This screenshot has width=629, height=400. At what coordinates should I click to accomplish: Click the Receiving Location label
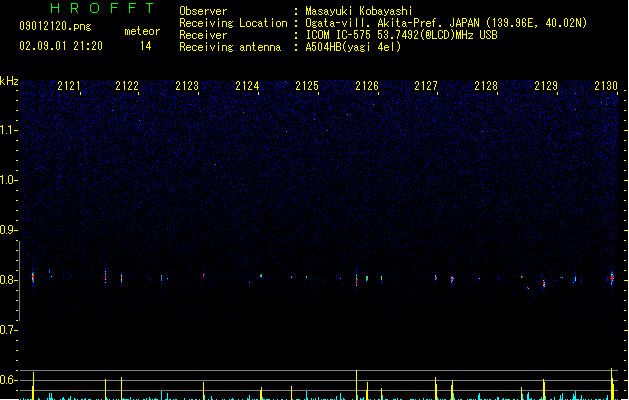tap(233, 23)
